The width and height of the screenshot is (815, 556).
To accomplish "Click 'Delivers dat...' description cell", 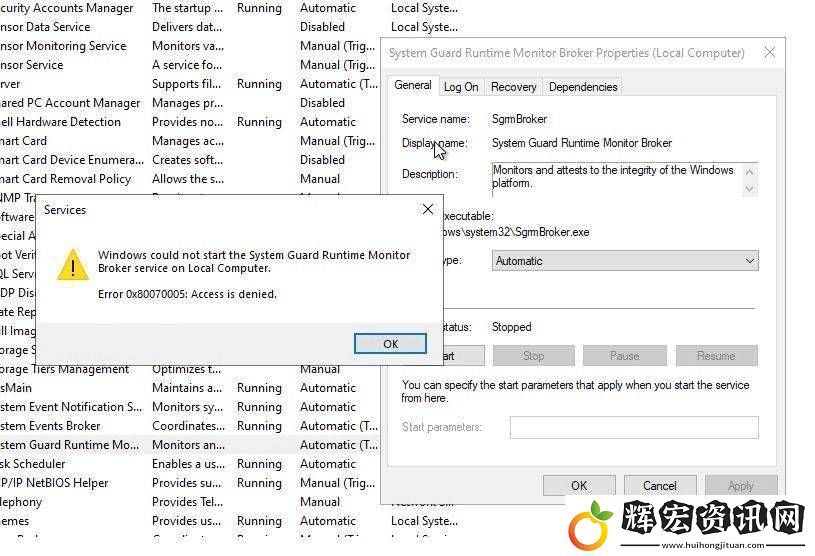I will (x=187, y=27).
